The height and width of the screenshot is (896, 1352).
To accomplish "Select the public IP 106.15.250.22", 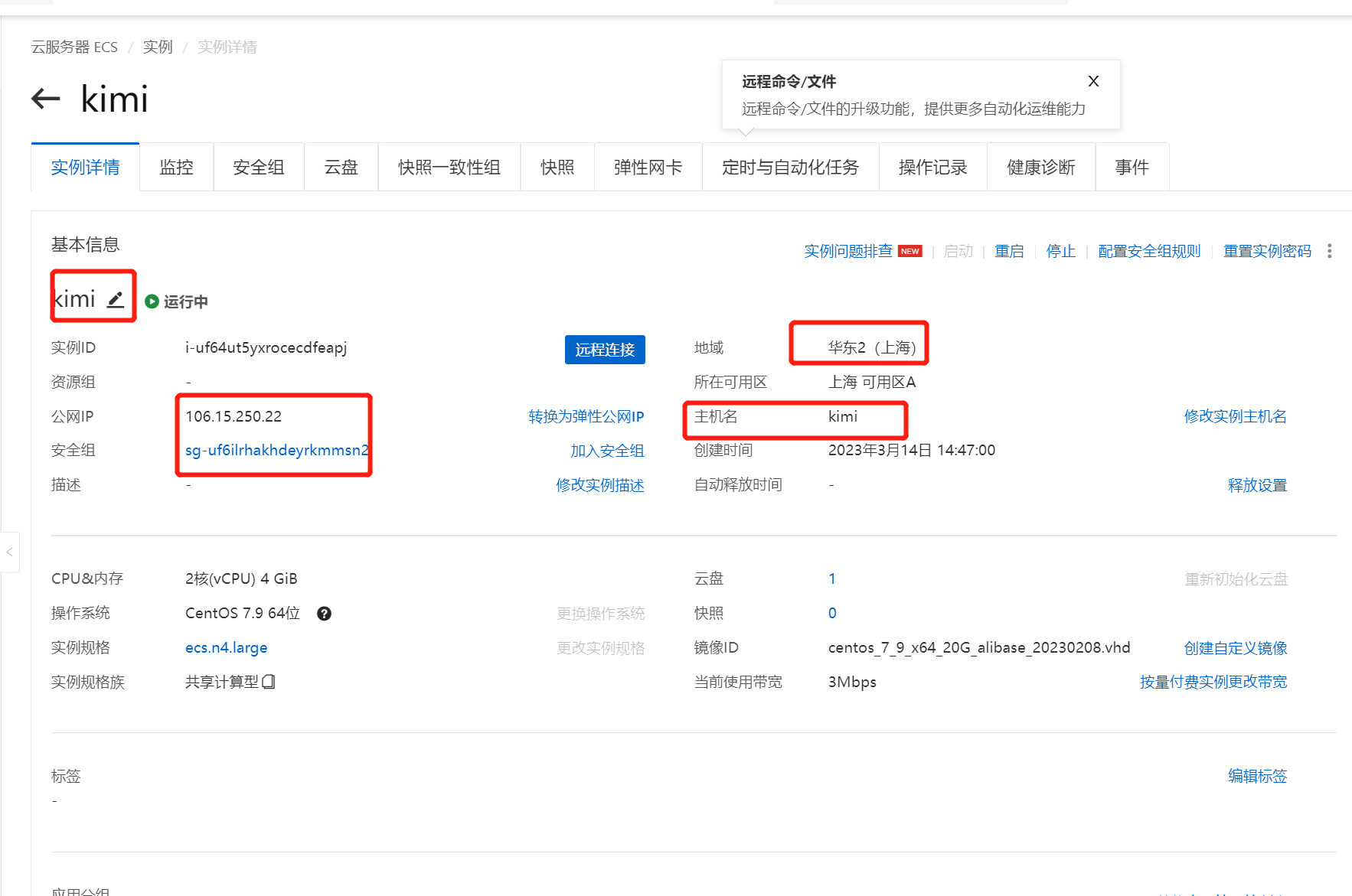I will coord(233,416).
